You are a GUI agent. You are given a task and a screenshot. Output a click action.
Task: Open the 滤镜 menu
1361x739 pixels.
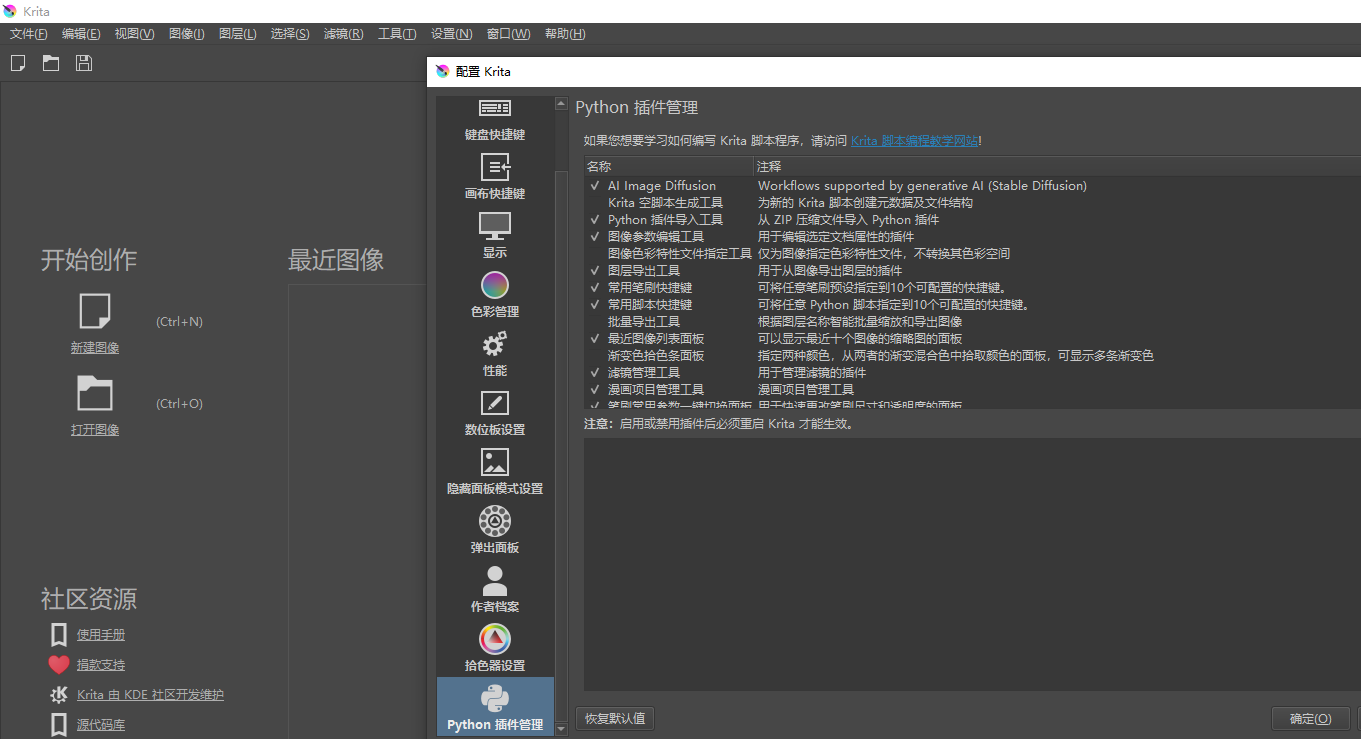coord(343,34)
